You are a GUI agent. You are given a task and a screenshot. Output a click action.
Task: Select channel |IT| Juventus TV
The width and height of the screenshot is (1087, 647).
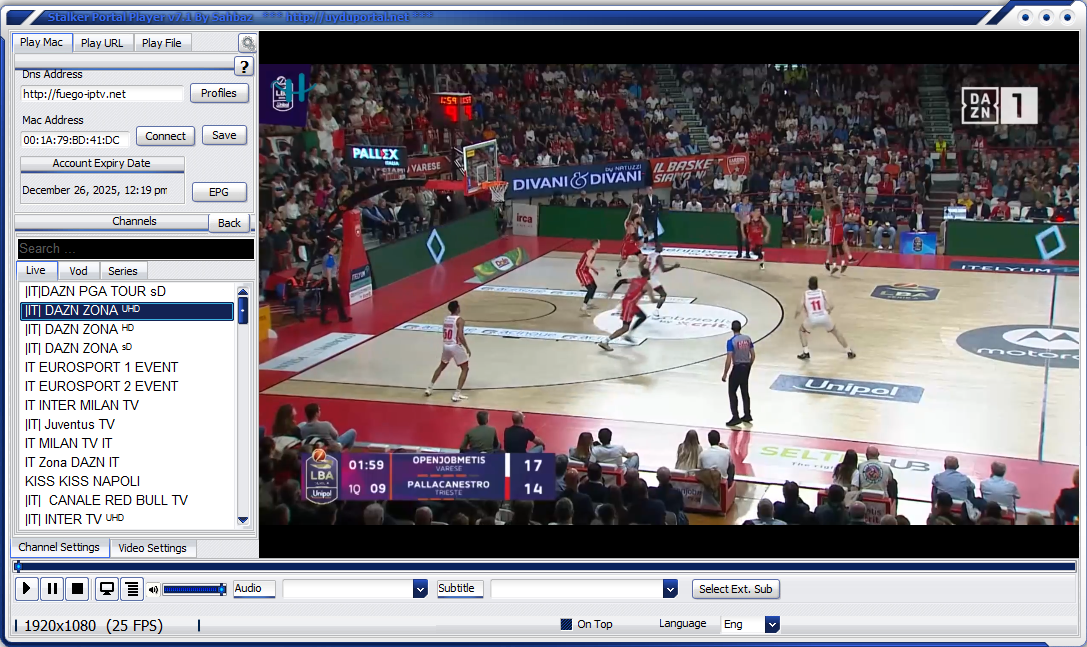(x=128, y=424)
